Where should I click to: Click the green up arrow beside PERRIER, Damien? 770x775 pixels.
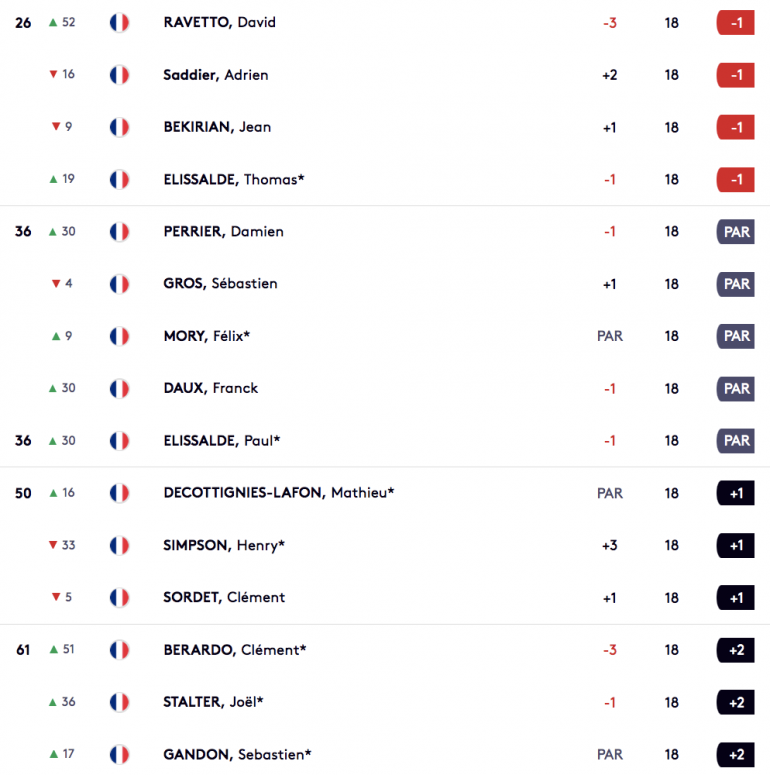(x=53, y=232)
